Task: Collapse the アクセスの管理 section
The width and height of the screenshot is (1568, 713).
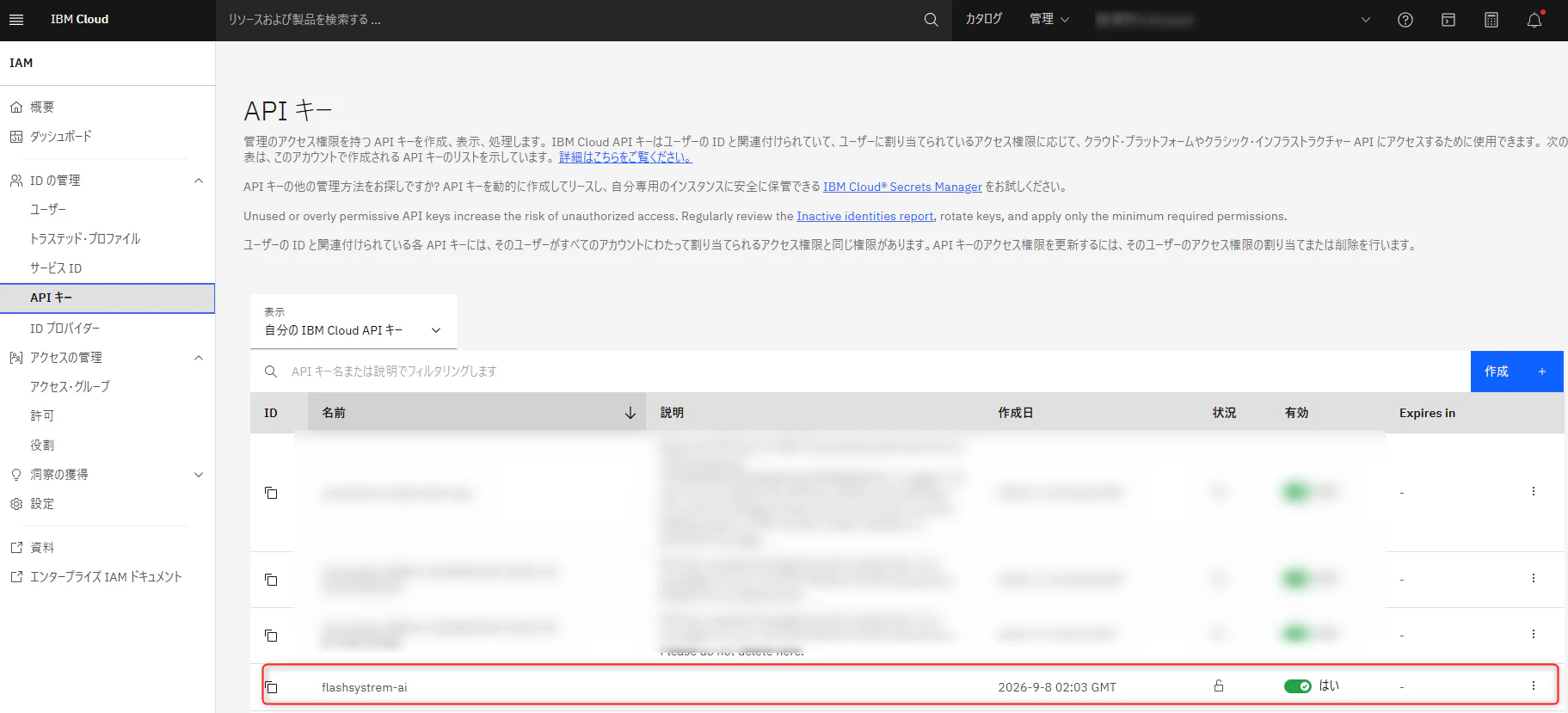Action: (199, 358)
